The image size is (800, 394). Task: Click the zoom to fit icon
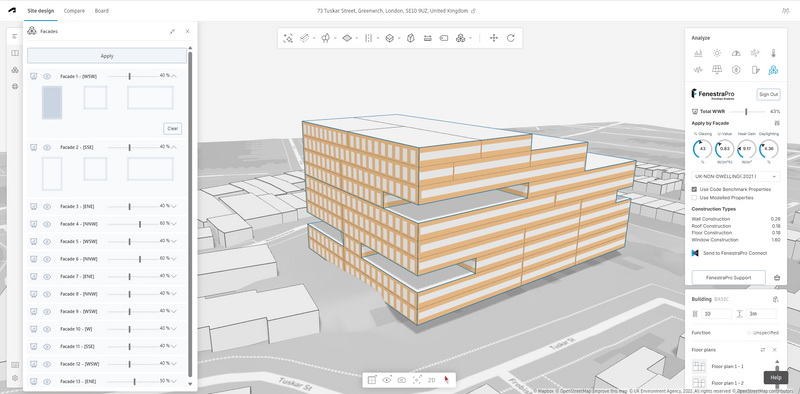point(417,380)
